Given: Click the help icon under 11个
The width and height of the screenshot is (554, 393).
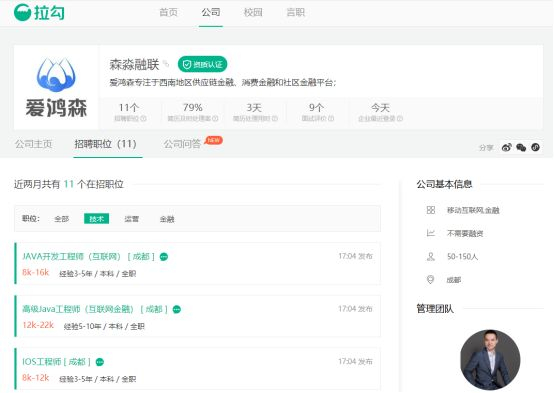Looking at the screenshot, I should point(143,118).
